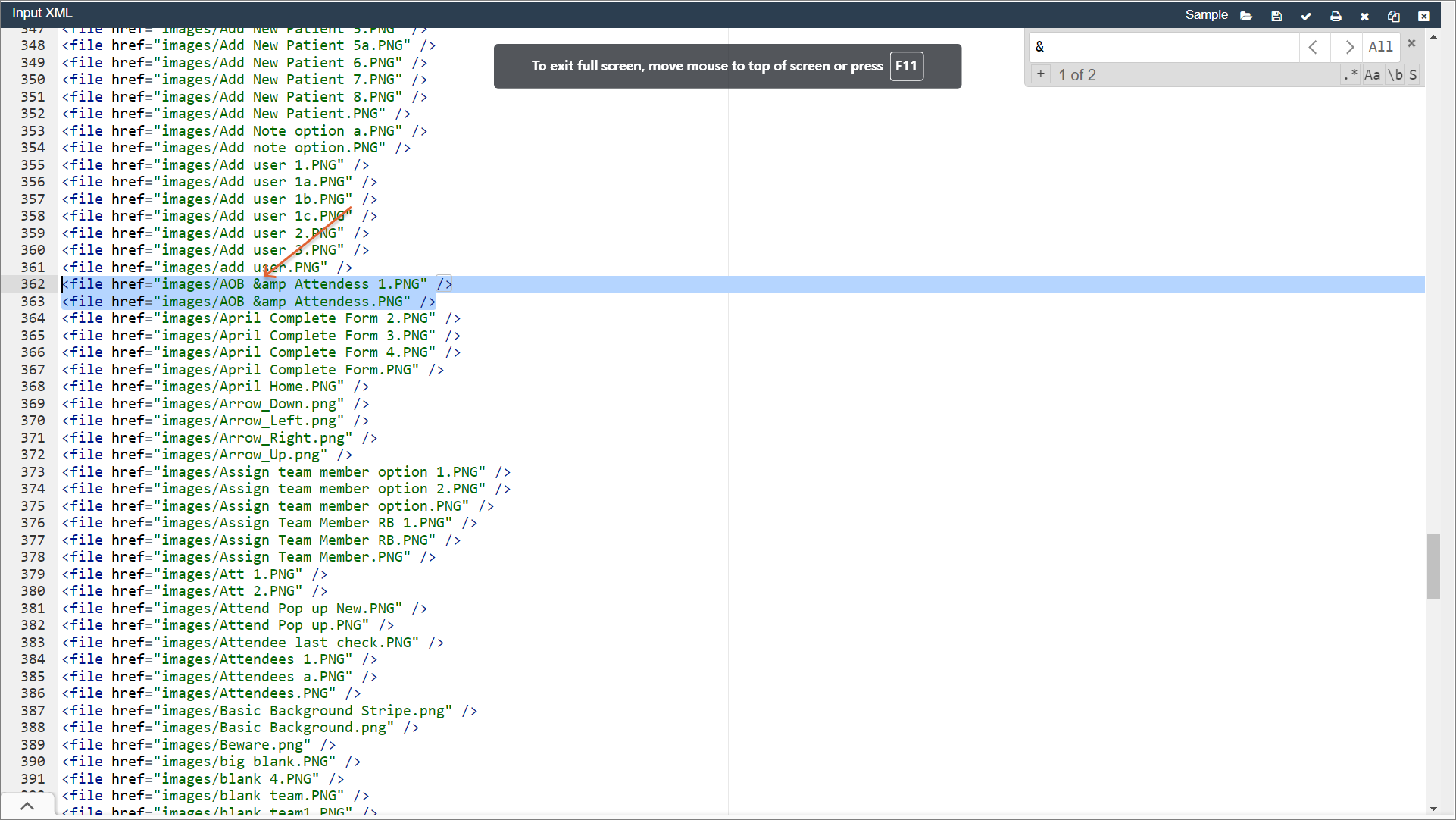This screenshot has height=820, width=1456.
Task: Click the clear X icon in header
Action: pos(1364,16)
